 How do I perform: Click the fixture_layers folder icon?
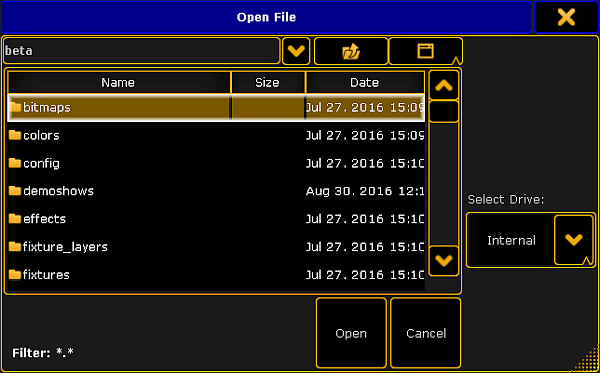(x=15, y=246)
